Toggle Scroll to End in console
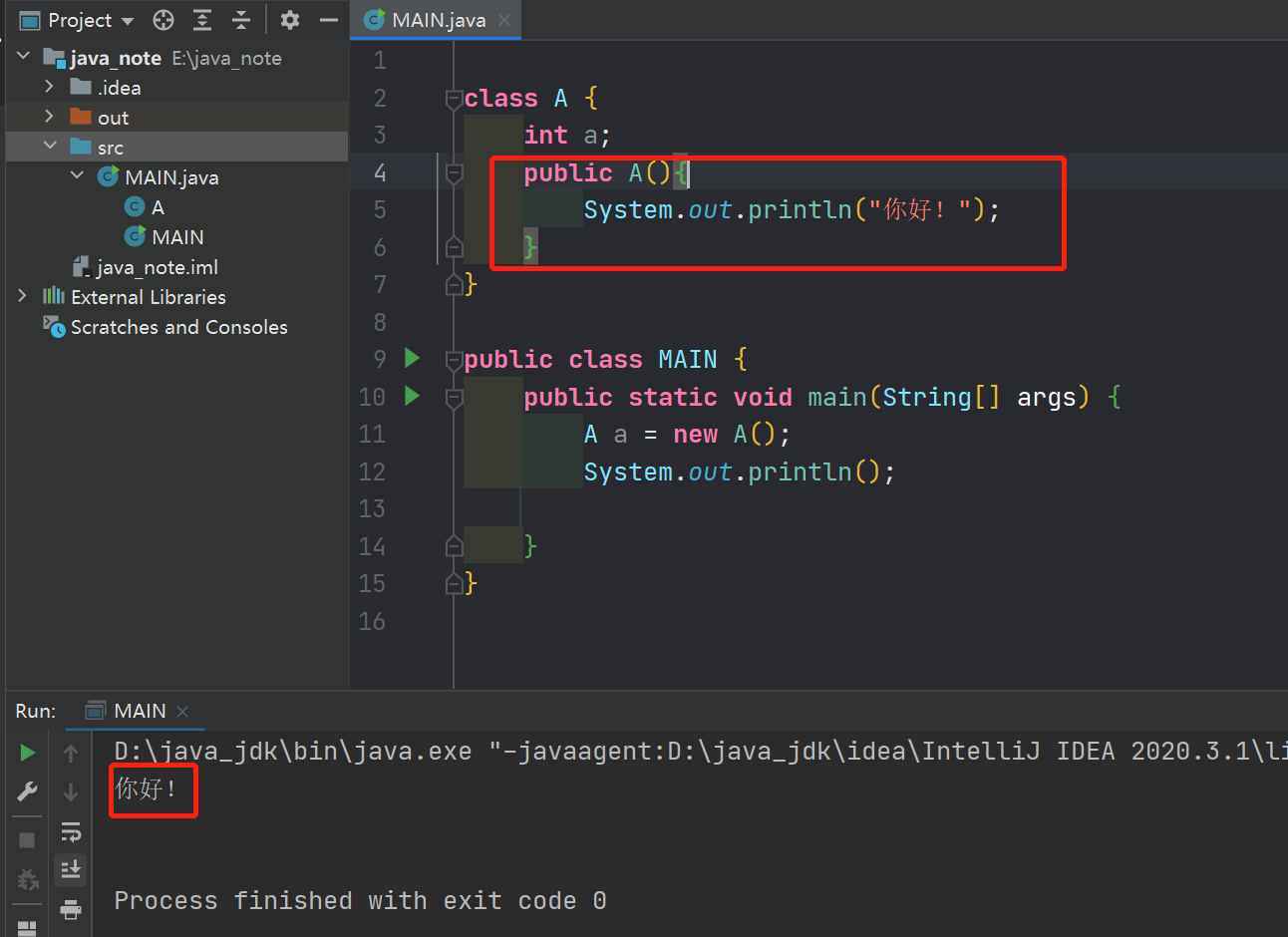Image resolution: width=1288 pixels, height=937 pixels. pos(70,869)
